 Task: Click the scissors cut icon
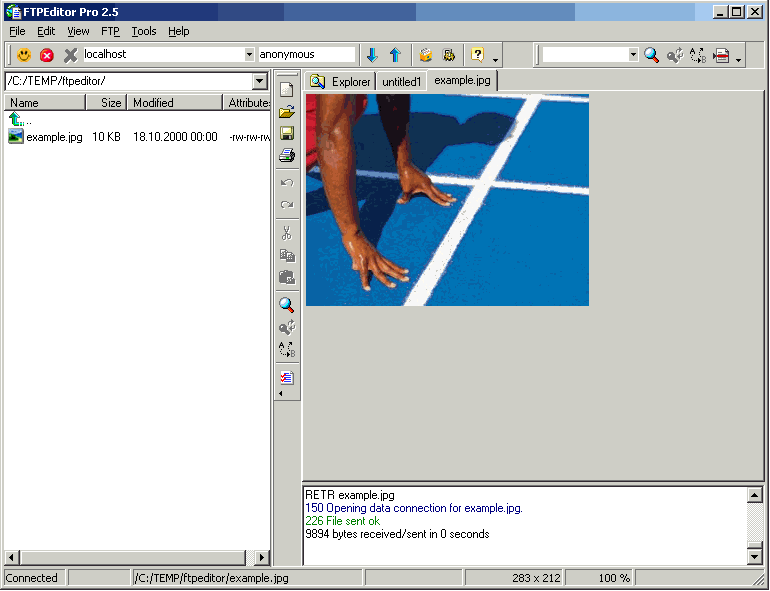(x=287, y=233)
